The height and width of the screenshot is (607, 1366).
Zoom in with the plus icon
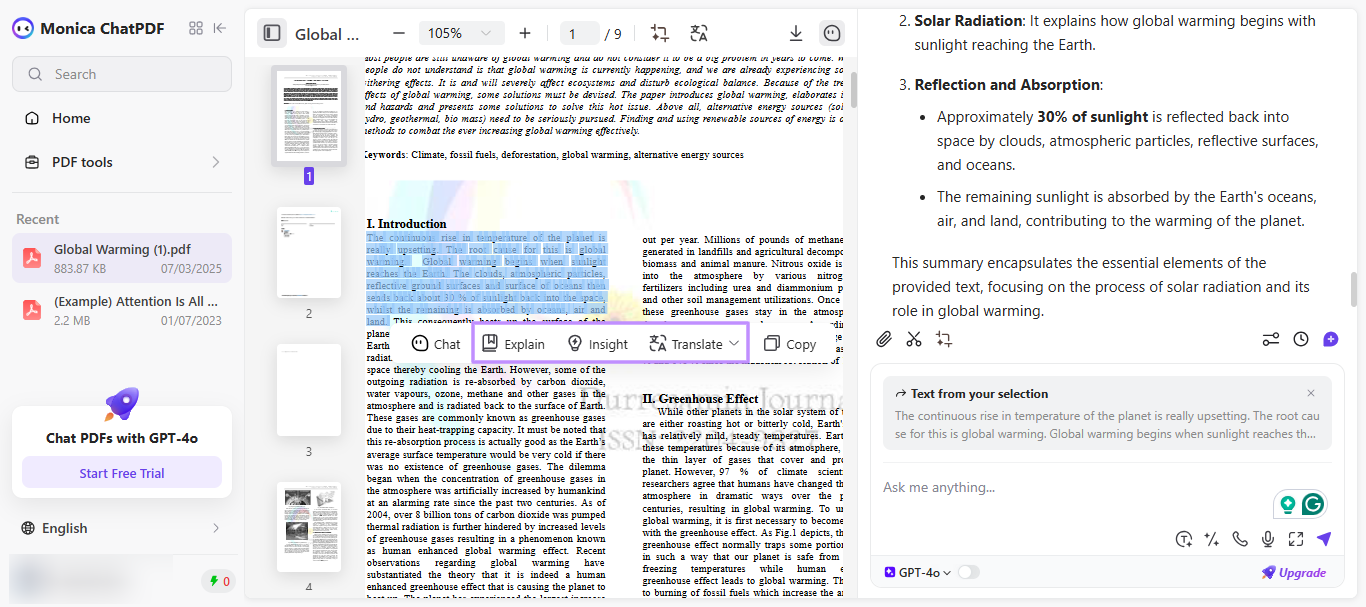[525, 33]
